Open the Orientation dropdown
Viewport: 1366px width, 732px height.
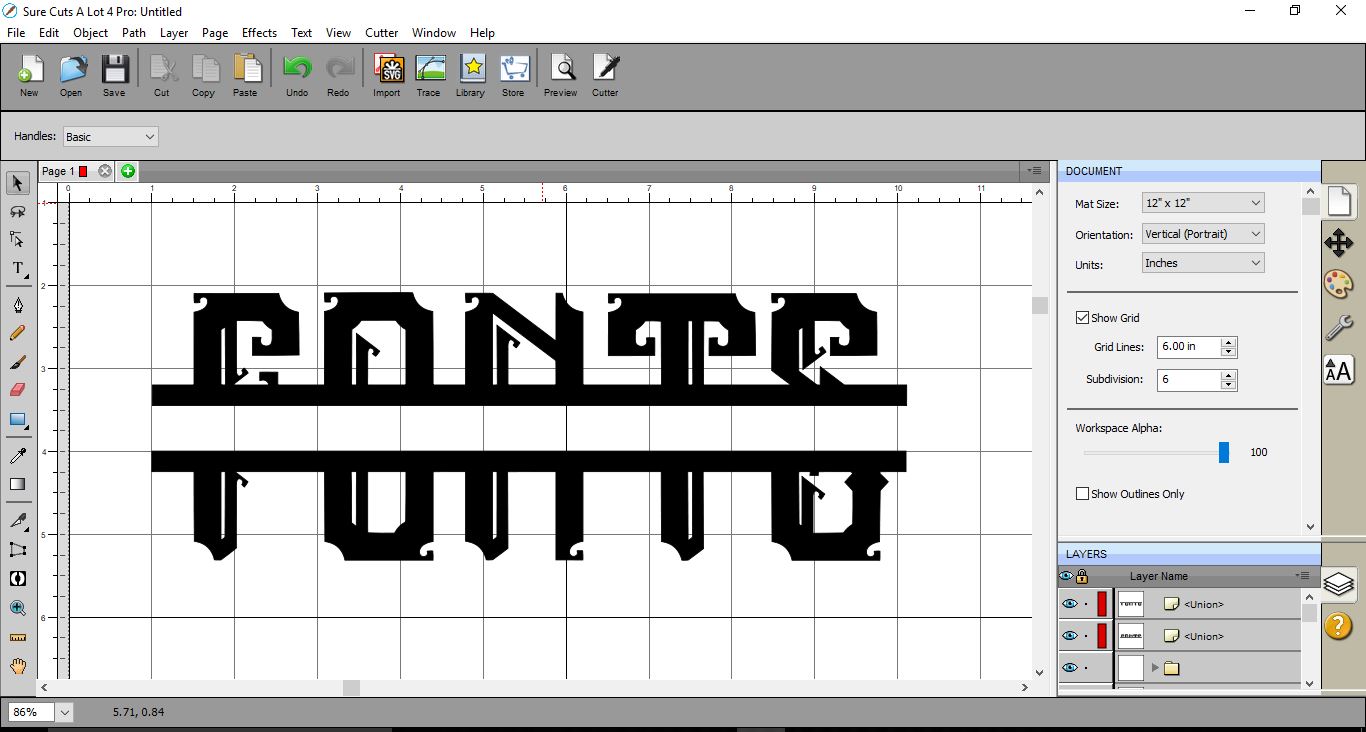click(x=1203, y=234)
